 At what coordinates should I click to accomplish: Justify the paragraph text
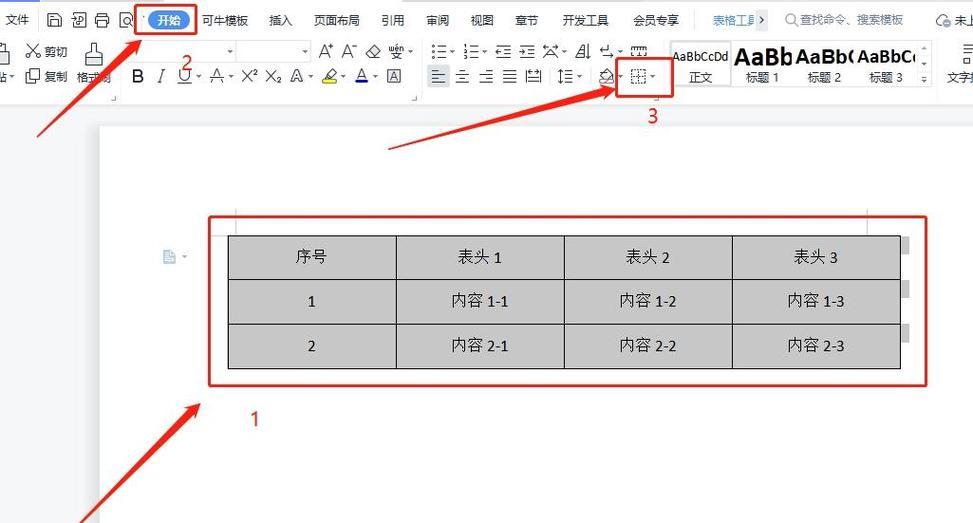pos(509,76)
